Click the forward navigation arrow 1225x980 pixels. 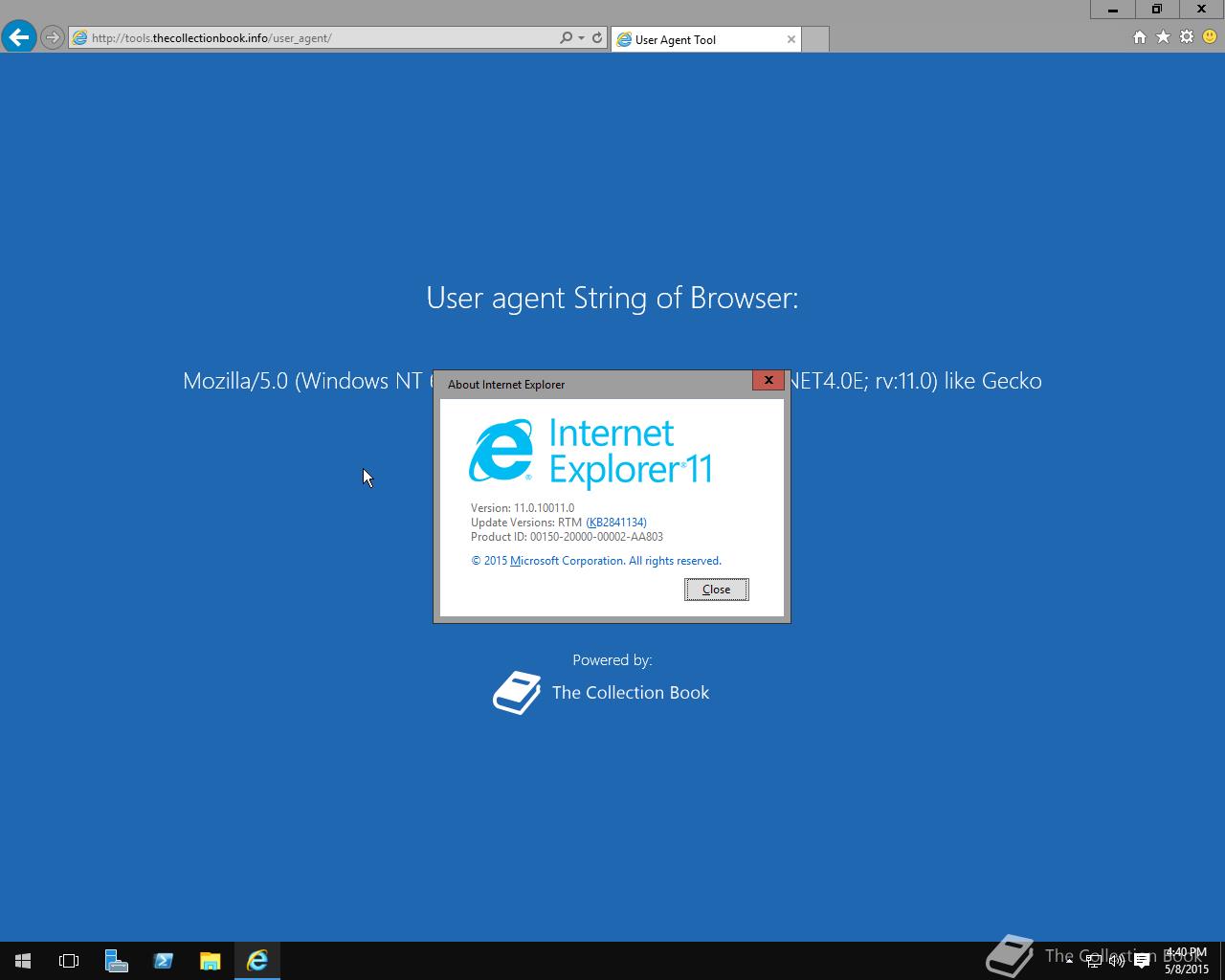(53, 38)
